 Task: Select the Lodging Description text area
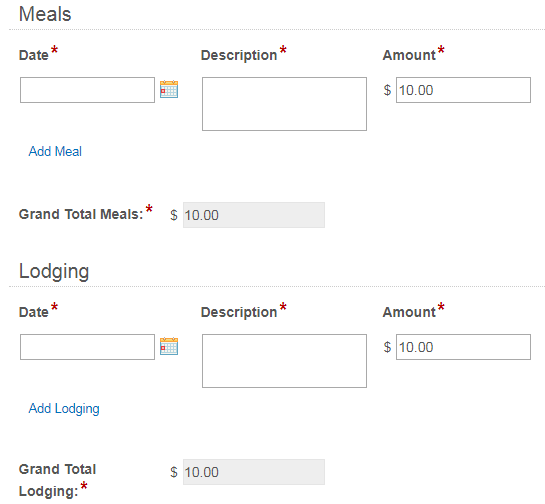(x=284, y=361)
